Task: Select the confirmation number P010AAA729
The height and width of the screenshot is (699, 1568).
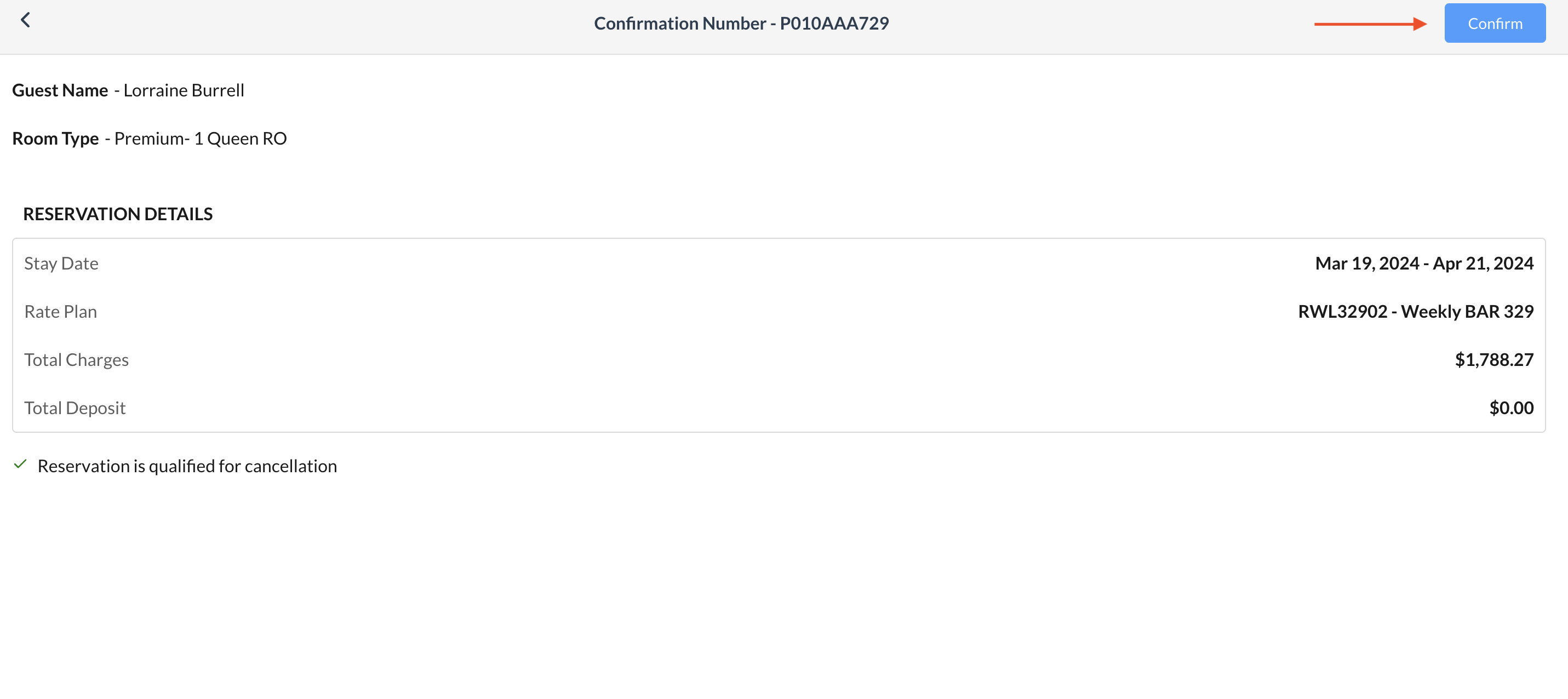Action: [834, 23]
